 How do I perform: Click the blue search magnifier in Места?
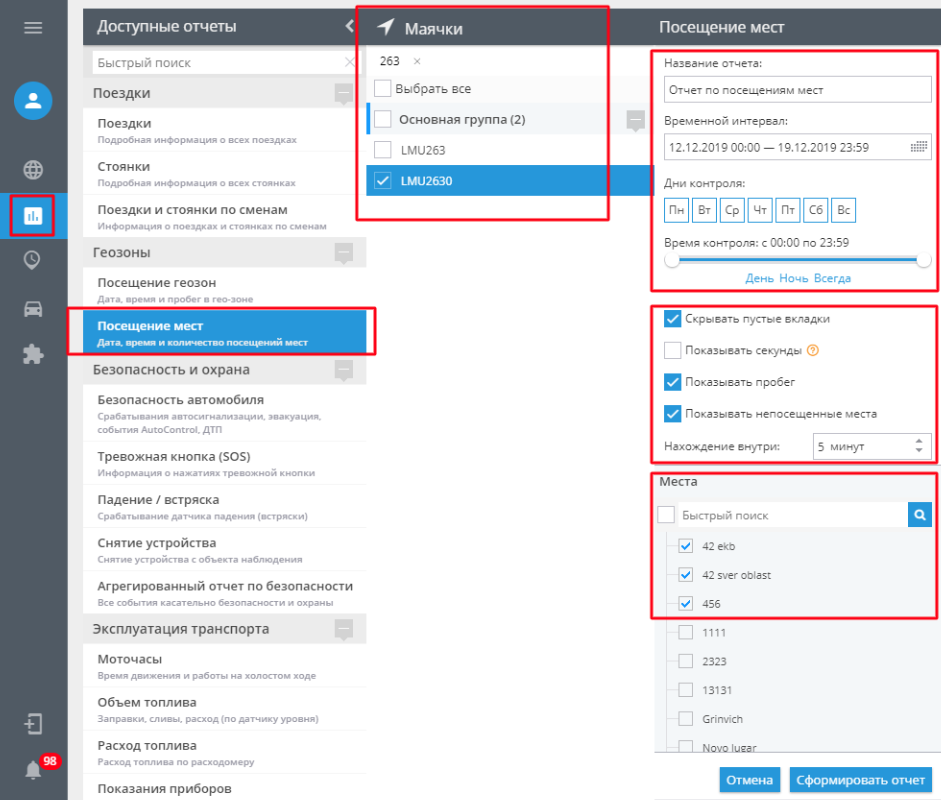[919, 514]
